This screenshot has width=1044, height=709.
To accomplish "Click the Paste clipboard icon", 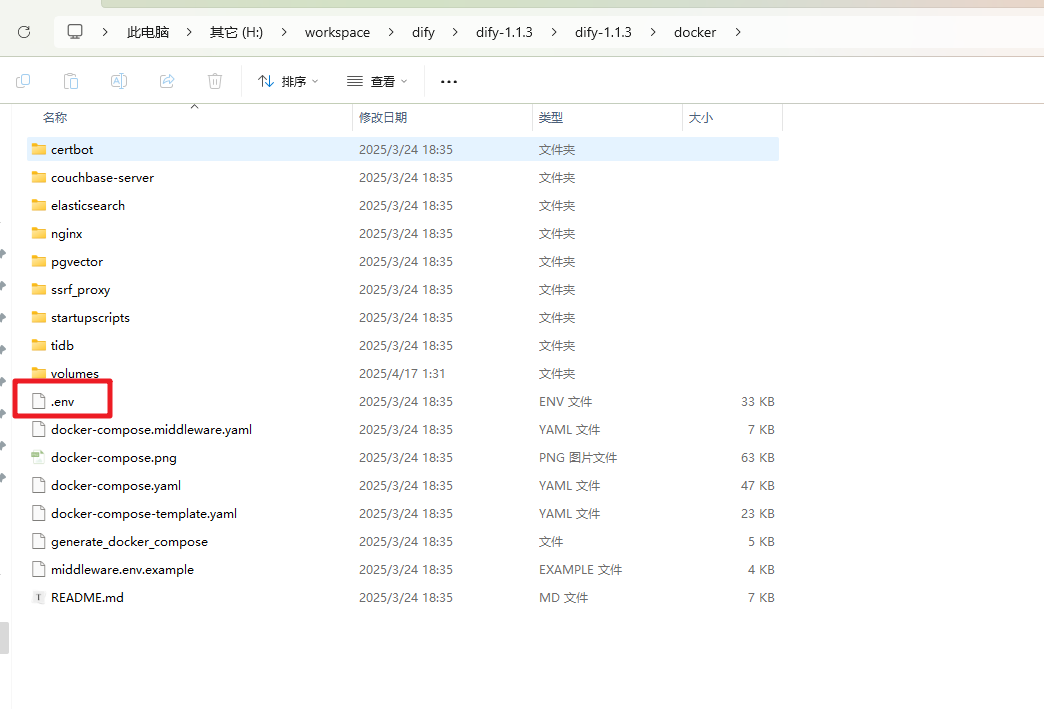I will (x=71, y=81).
